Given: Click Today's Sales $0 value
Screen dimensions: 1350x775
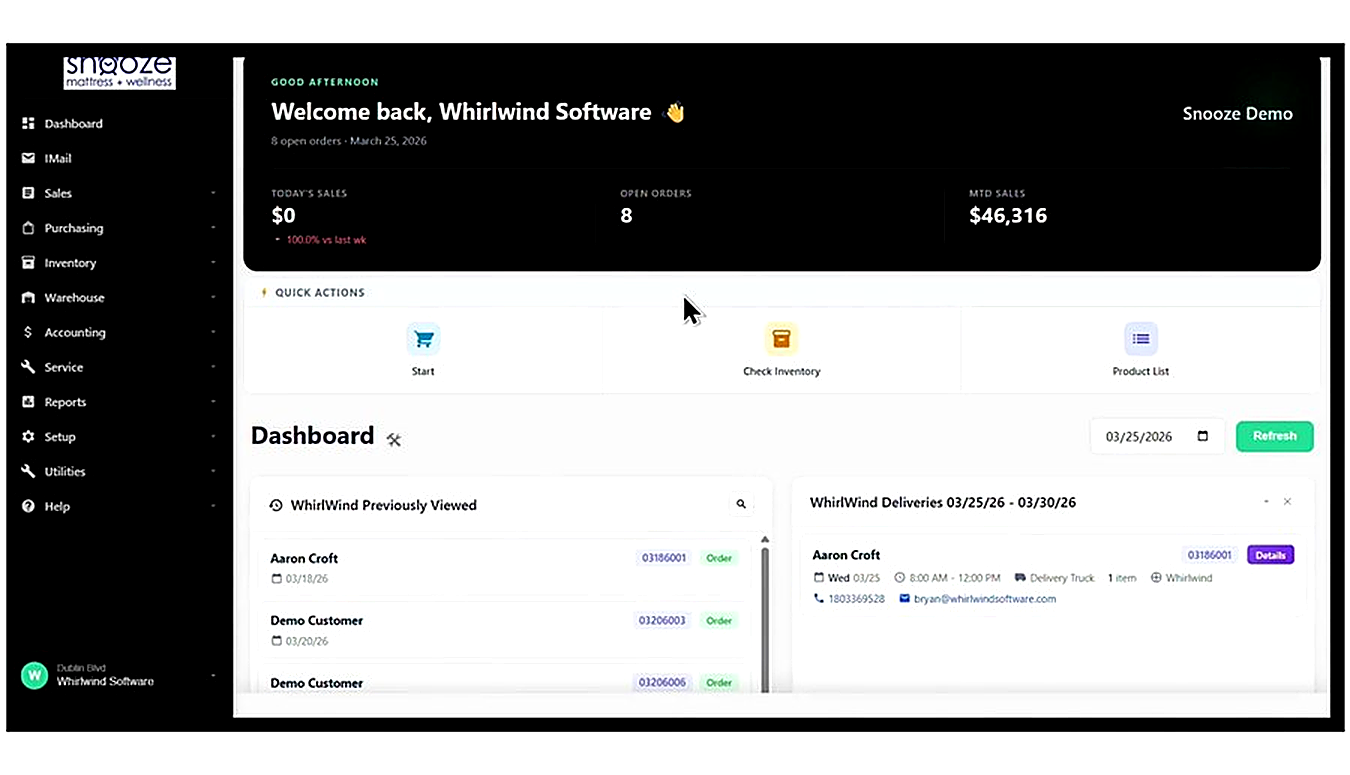Looking at the screenshot, I should pyautogui.click(x=283, y=215).
